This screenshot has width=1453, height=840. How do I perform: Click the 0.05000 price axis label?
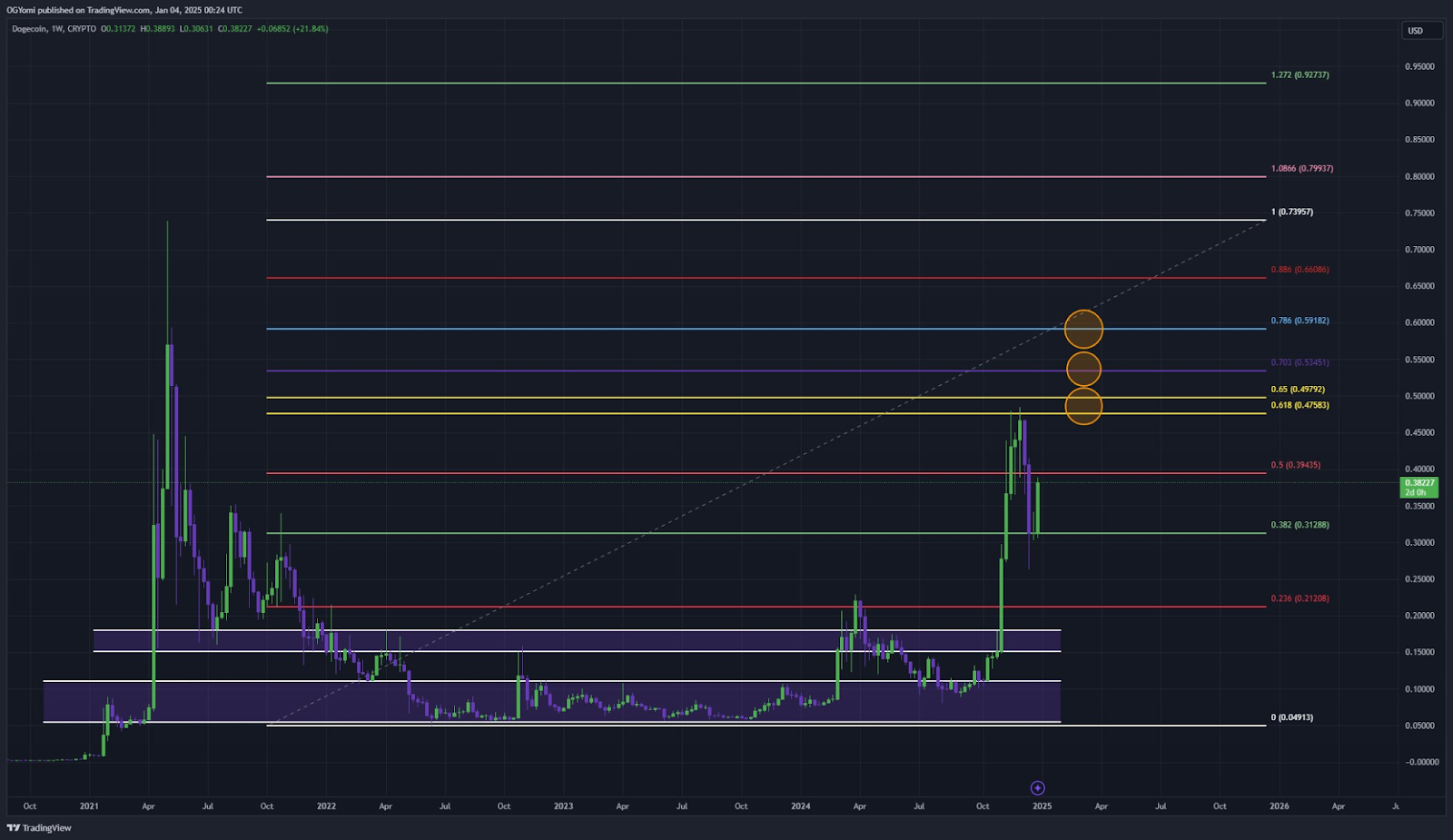point(1420,726)
